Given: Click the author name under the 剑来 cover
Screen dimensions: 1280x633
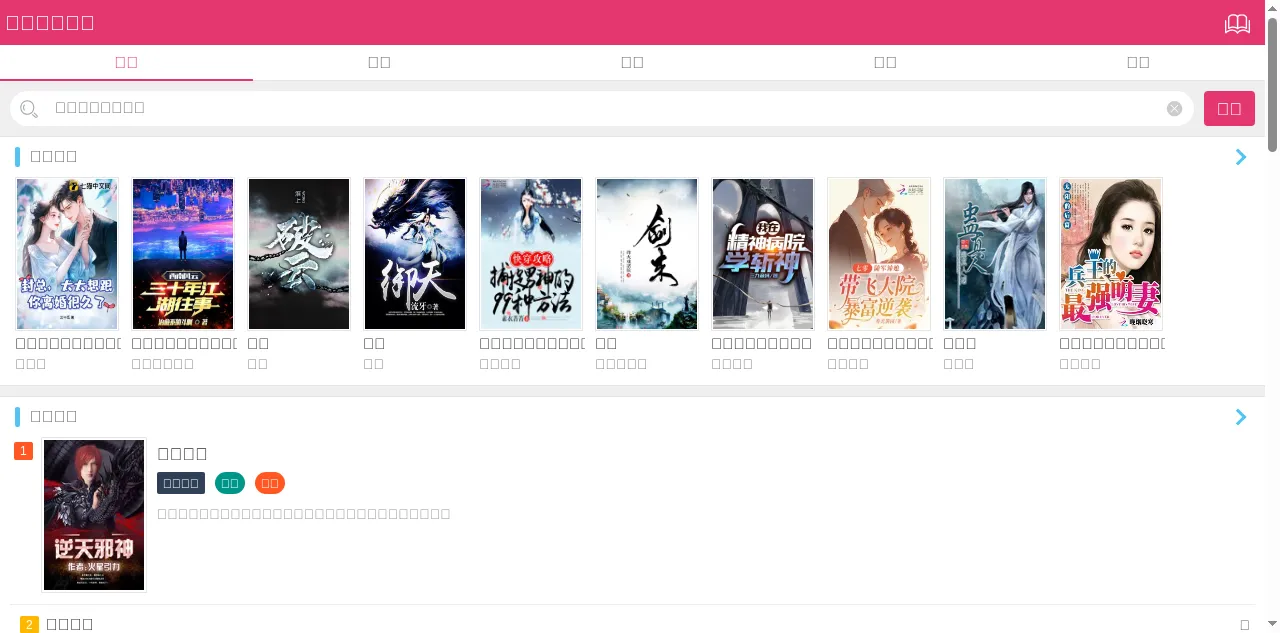Looking at the screenshot, I should 621,364.
